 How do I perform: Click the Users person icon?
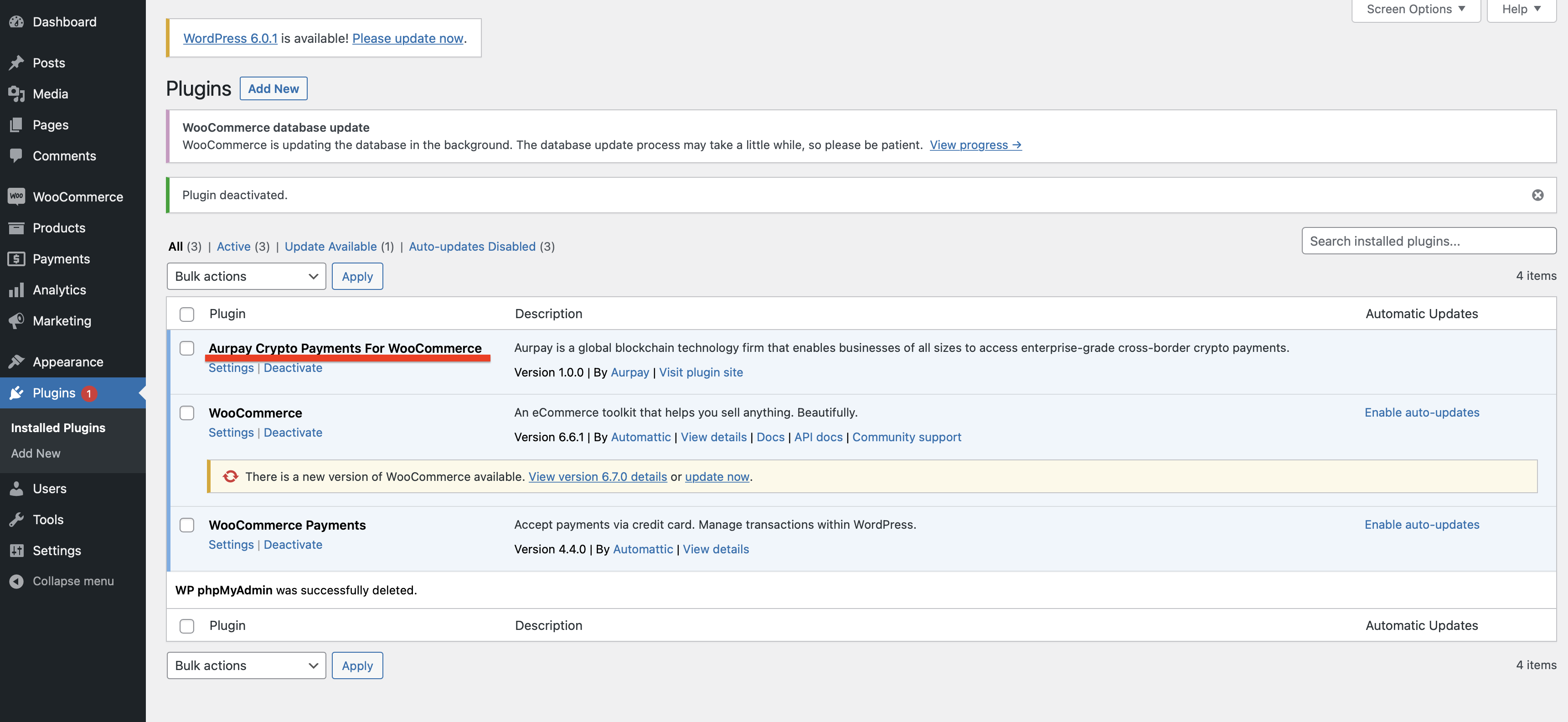tap(16, 488)
